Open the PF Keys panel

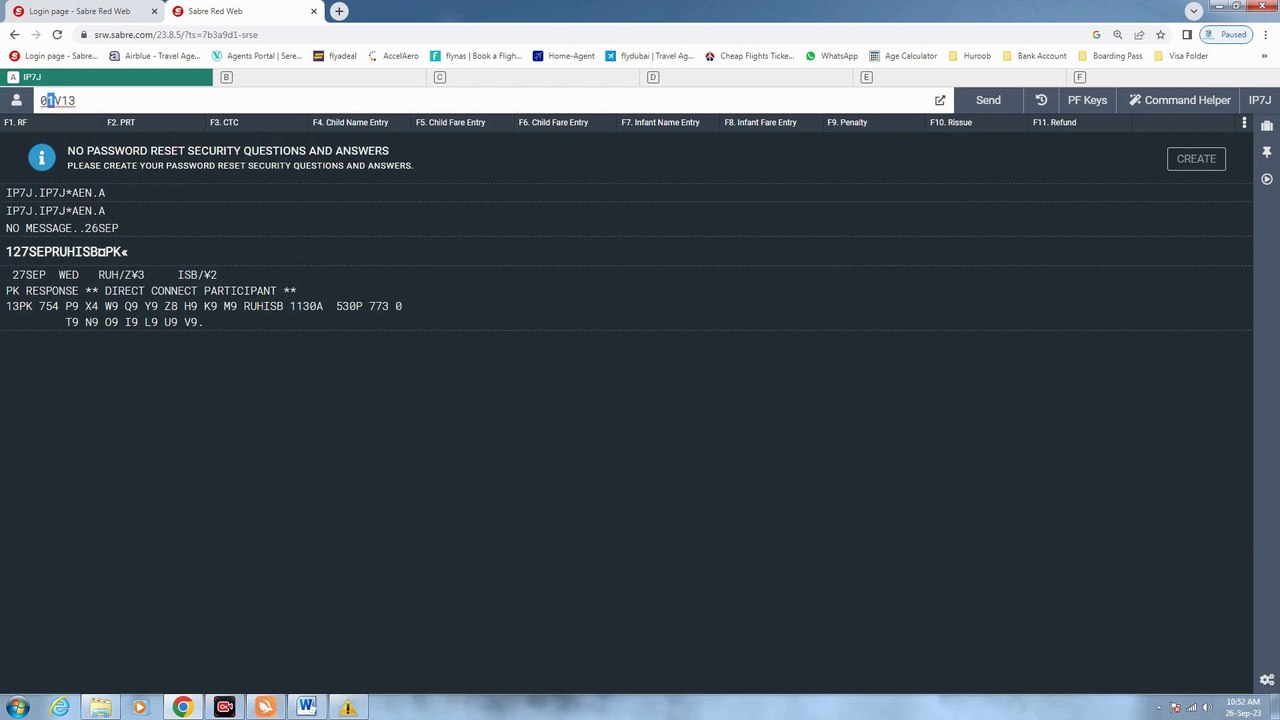click(1087, 100)
